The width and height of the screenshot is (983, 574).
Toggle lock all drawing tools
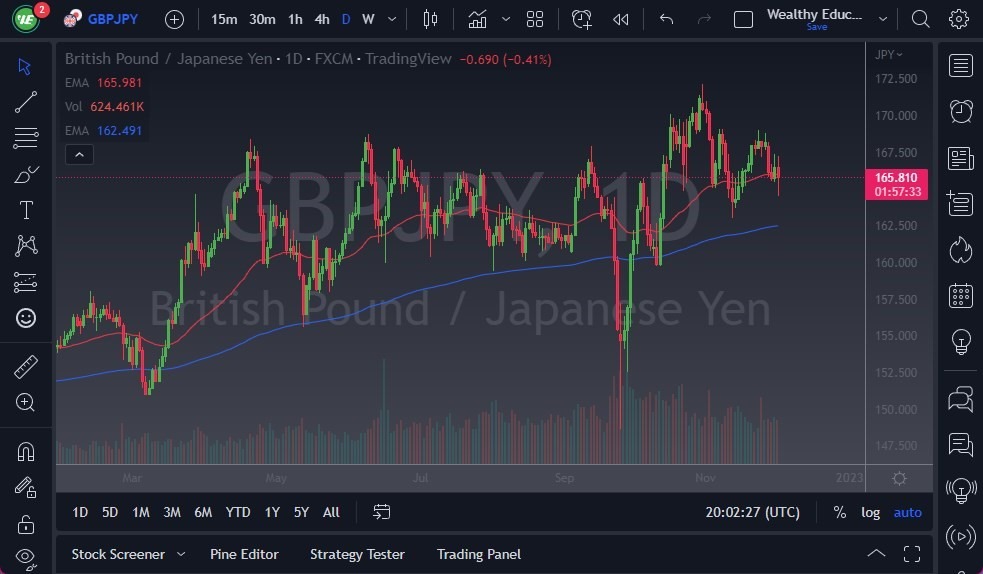coord(25,524)
